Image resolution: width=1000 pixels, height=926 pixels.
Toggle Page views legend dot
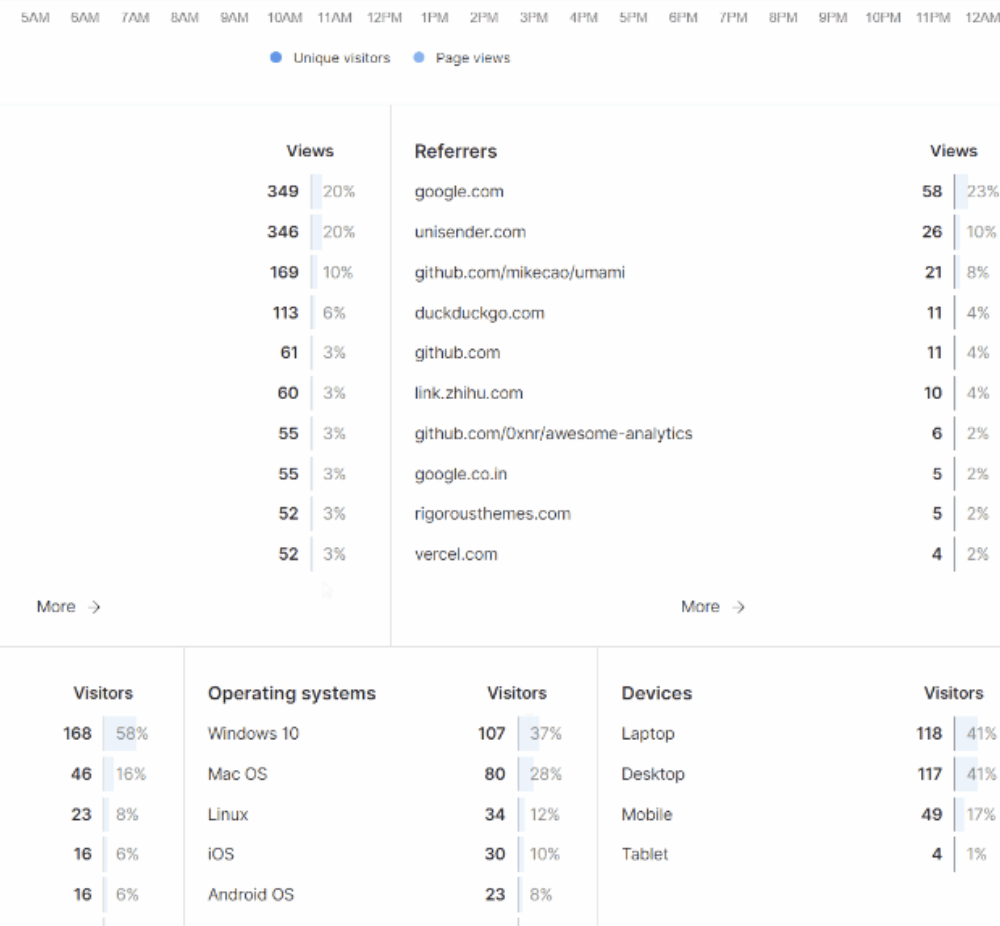tap(418, 58)
